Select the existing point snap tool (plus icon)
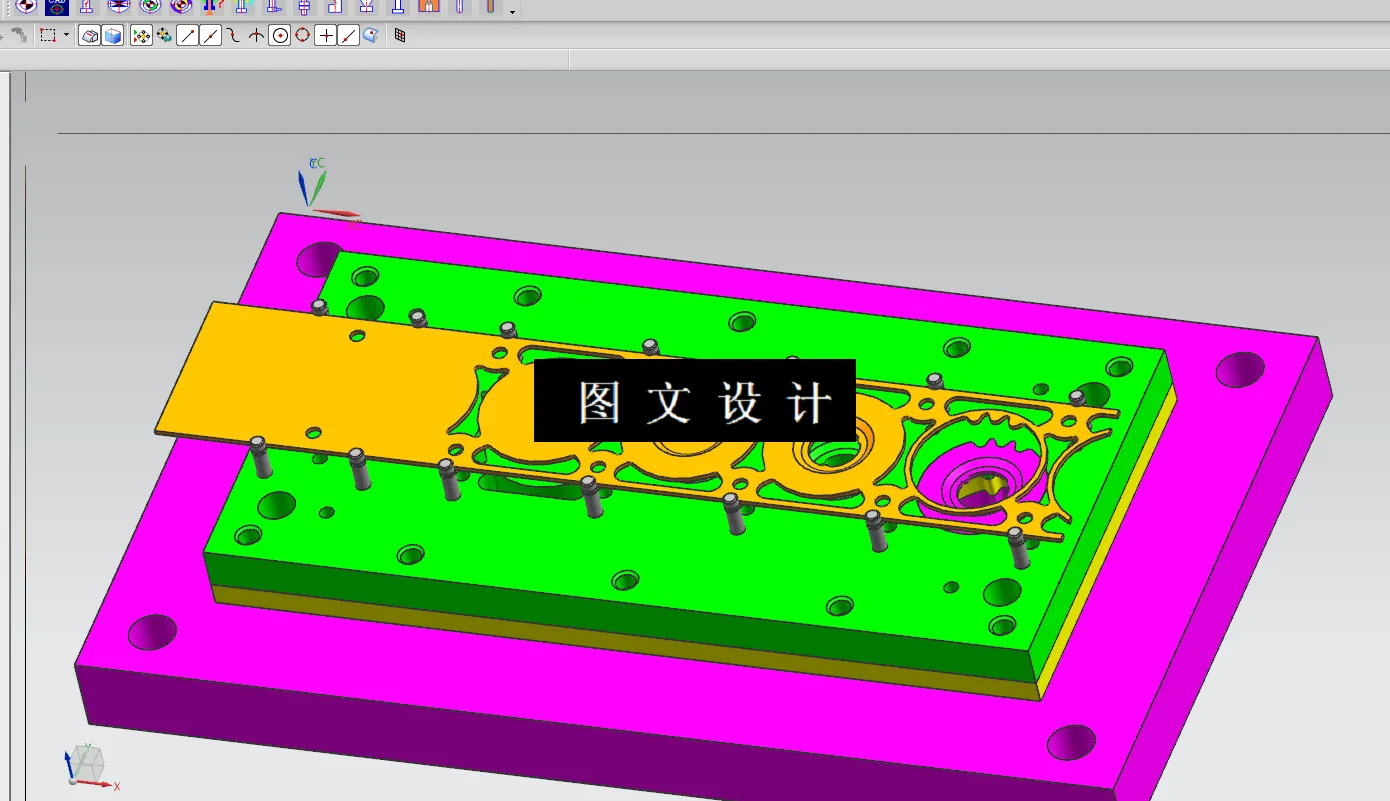The image size is (1390, 801). point(326,35)
